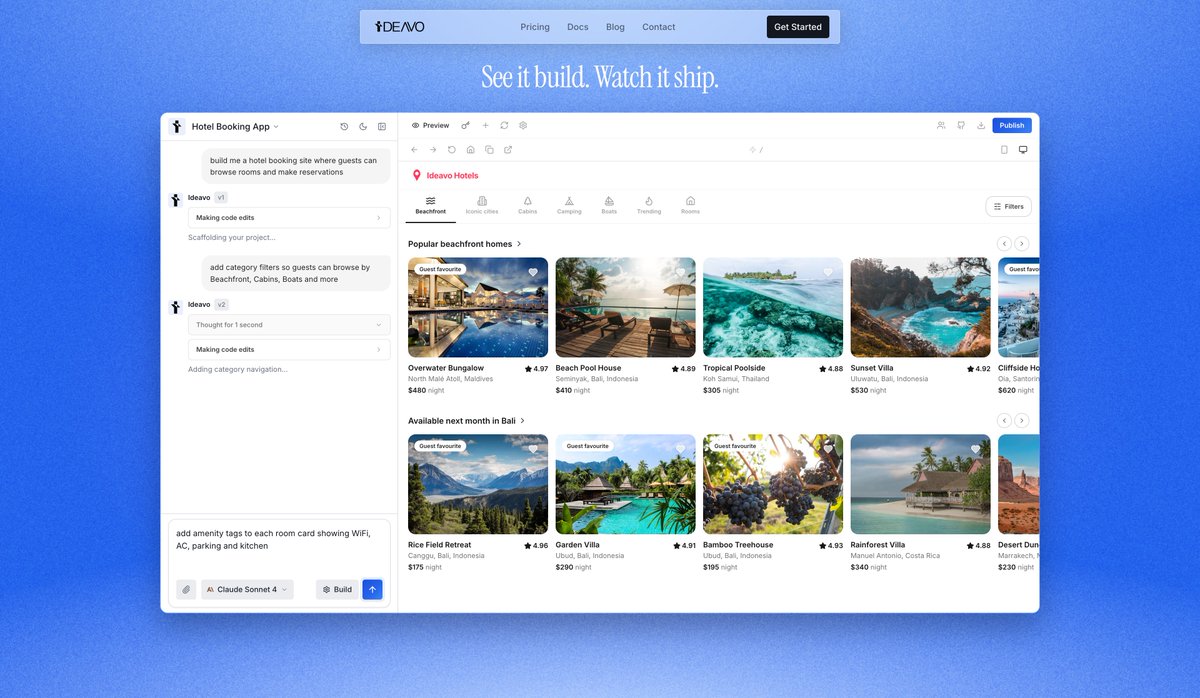Open Bamboo Treehouse listing photo
Image resolution: width=1200 pixels, height=698 pixels.
(773, 484)
